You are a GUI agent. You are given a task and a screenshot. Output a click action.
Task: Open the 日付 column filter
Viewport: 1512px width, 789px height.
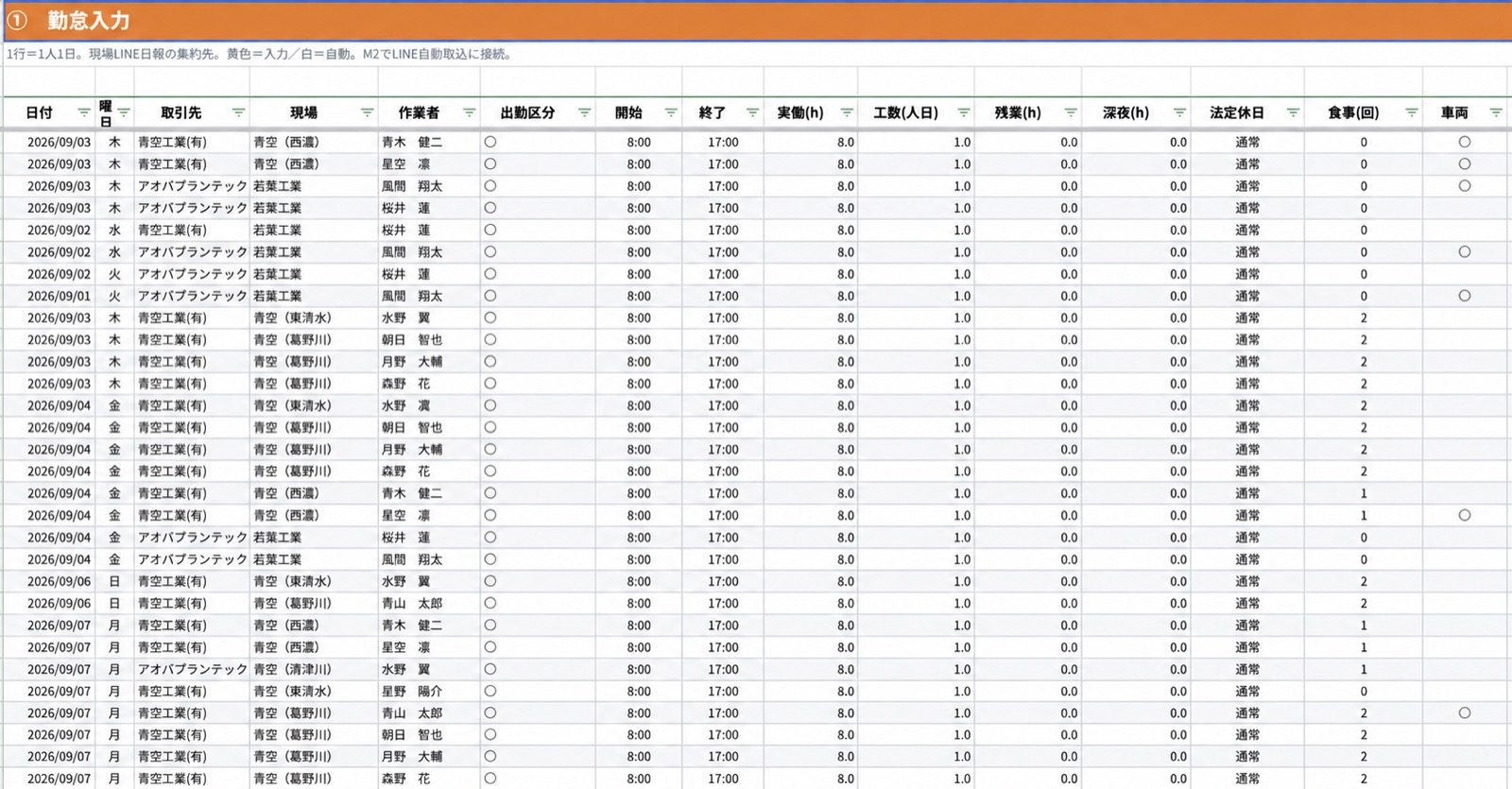click(x=83, y=112)
